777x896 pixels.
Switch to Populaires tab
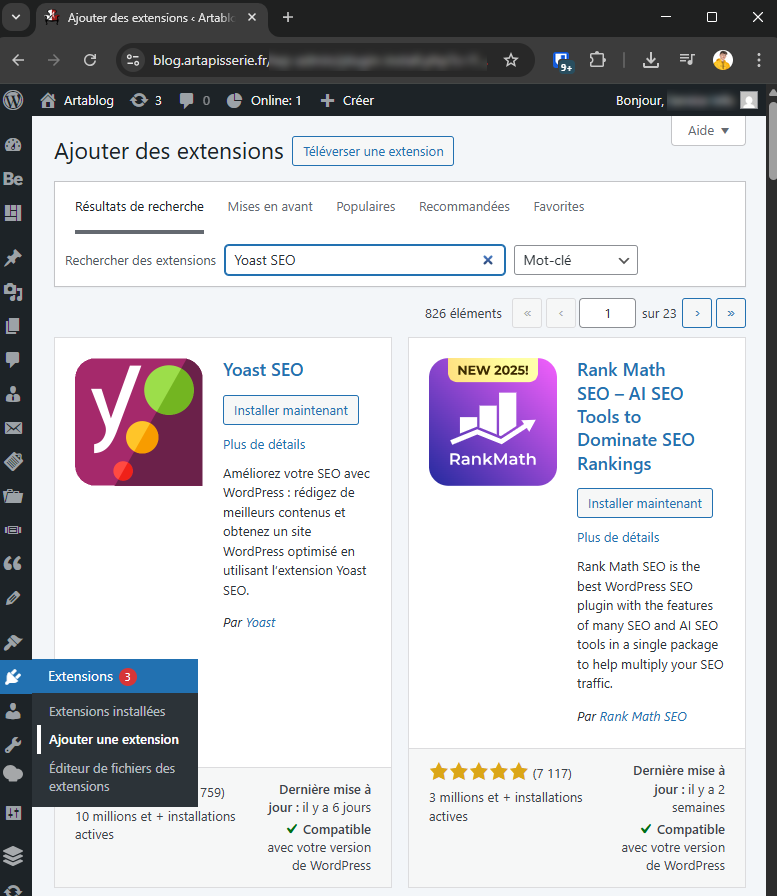tap(366, 206)
